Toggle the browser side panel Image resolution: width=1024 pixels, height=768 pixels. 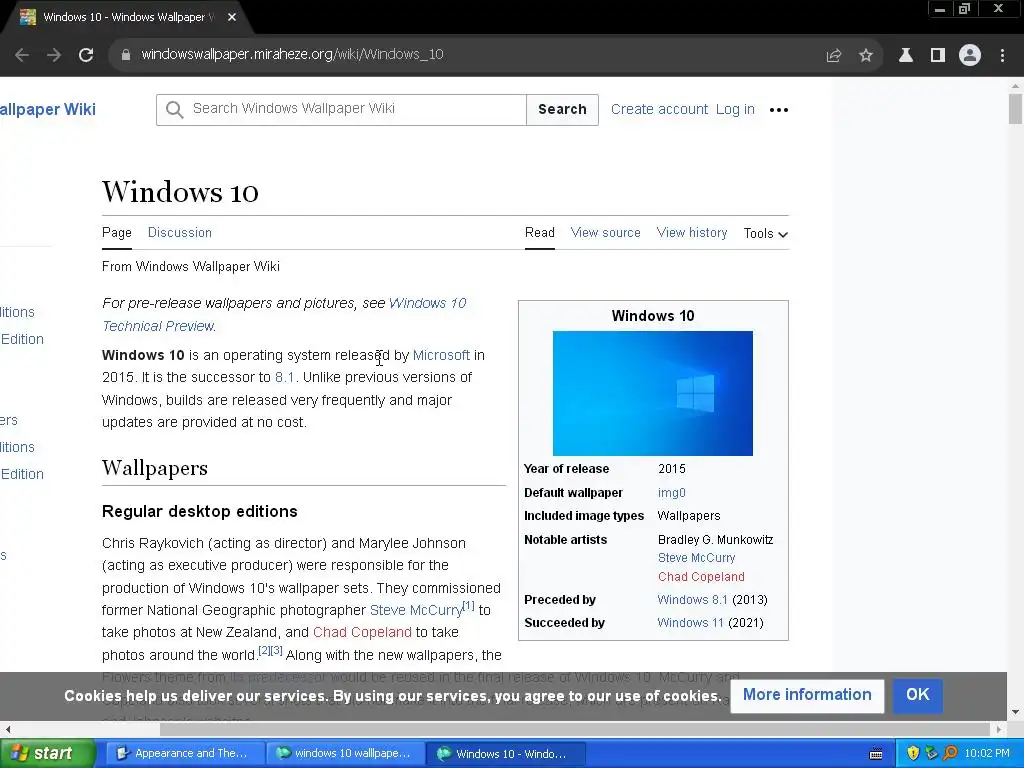click(x=938, y=56)
